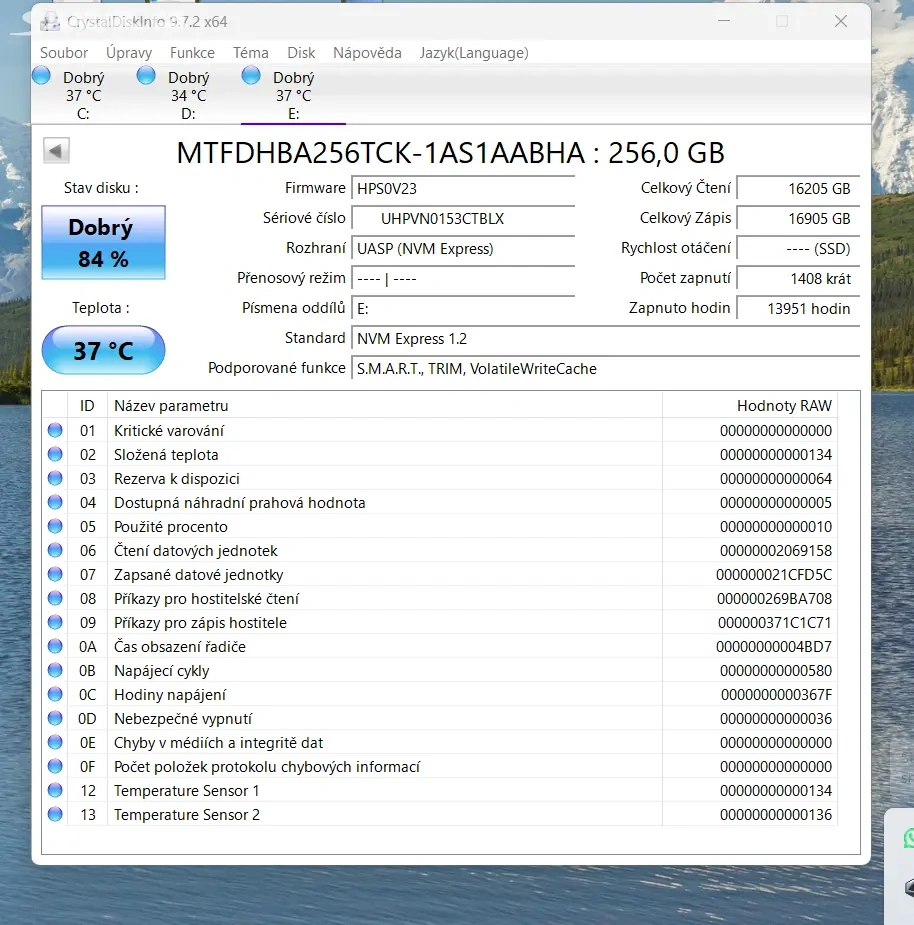Screen dimensions: 914x925
Task: Click the blue status orb for drive E:
Action: point(251,76)
